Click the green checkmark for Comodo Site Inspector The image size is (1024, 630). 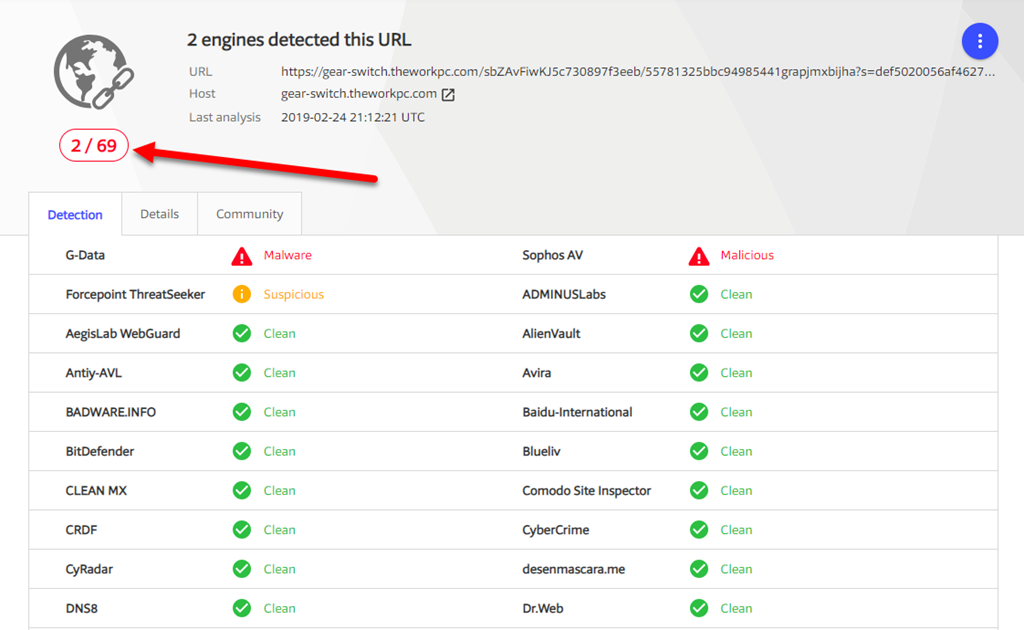[699, 491]
